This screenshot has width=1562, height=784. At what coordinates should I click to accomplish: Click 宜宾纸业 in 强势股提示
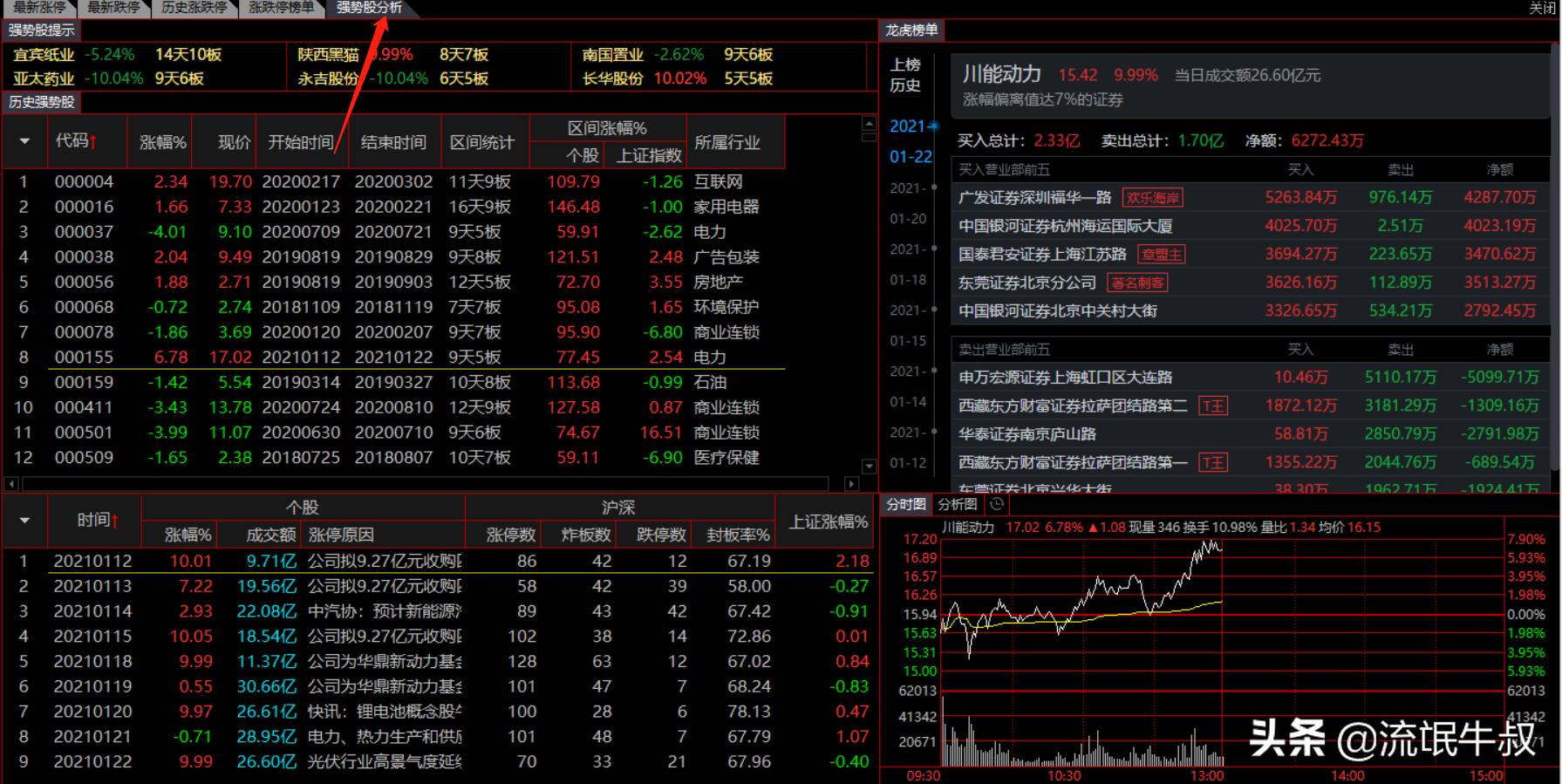[x=44, y=54]
